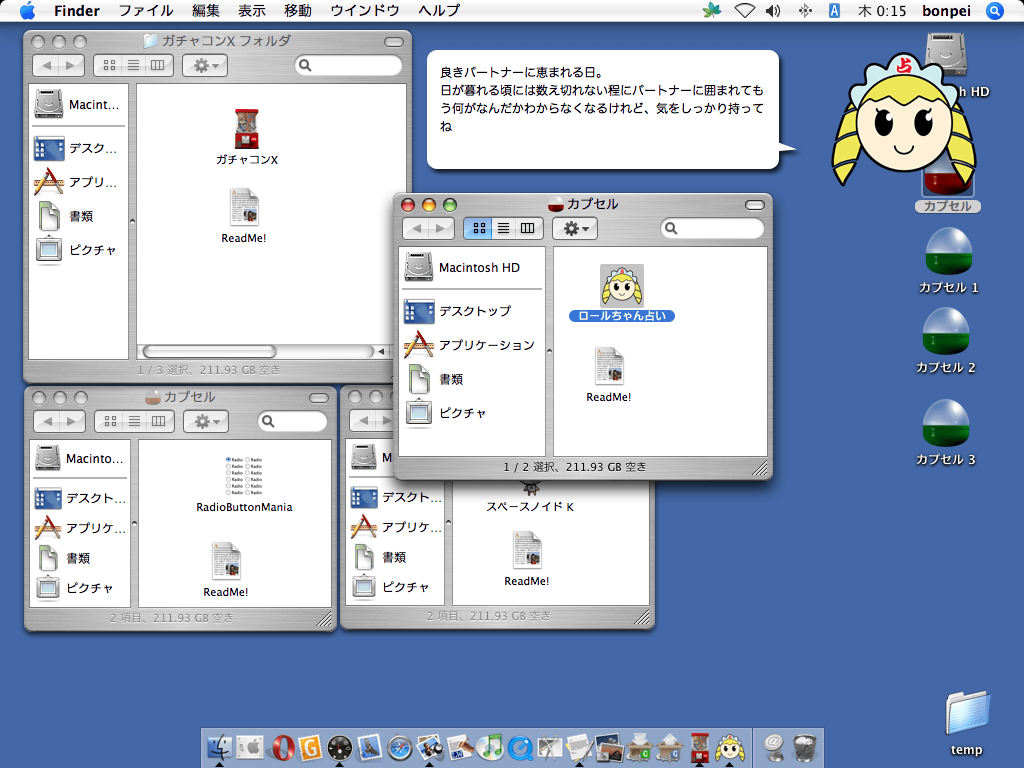The height and width of the screenshot is (768, 1024).
Task: Open input source A menu
Action: coord(834,10)
